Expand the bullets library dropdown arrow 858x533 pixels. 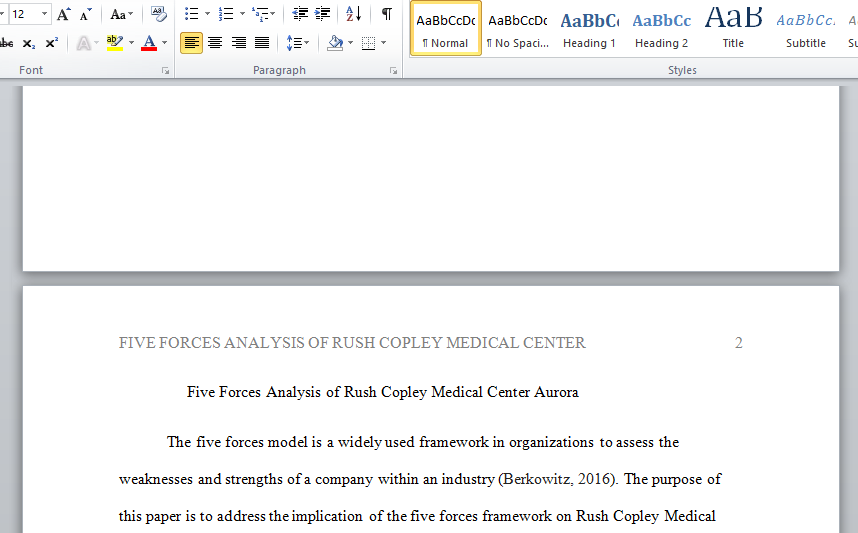tap(207, 14)
